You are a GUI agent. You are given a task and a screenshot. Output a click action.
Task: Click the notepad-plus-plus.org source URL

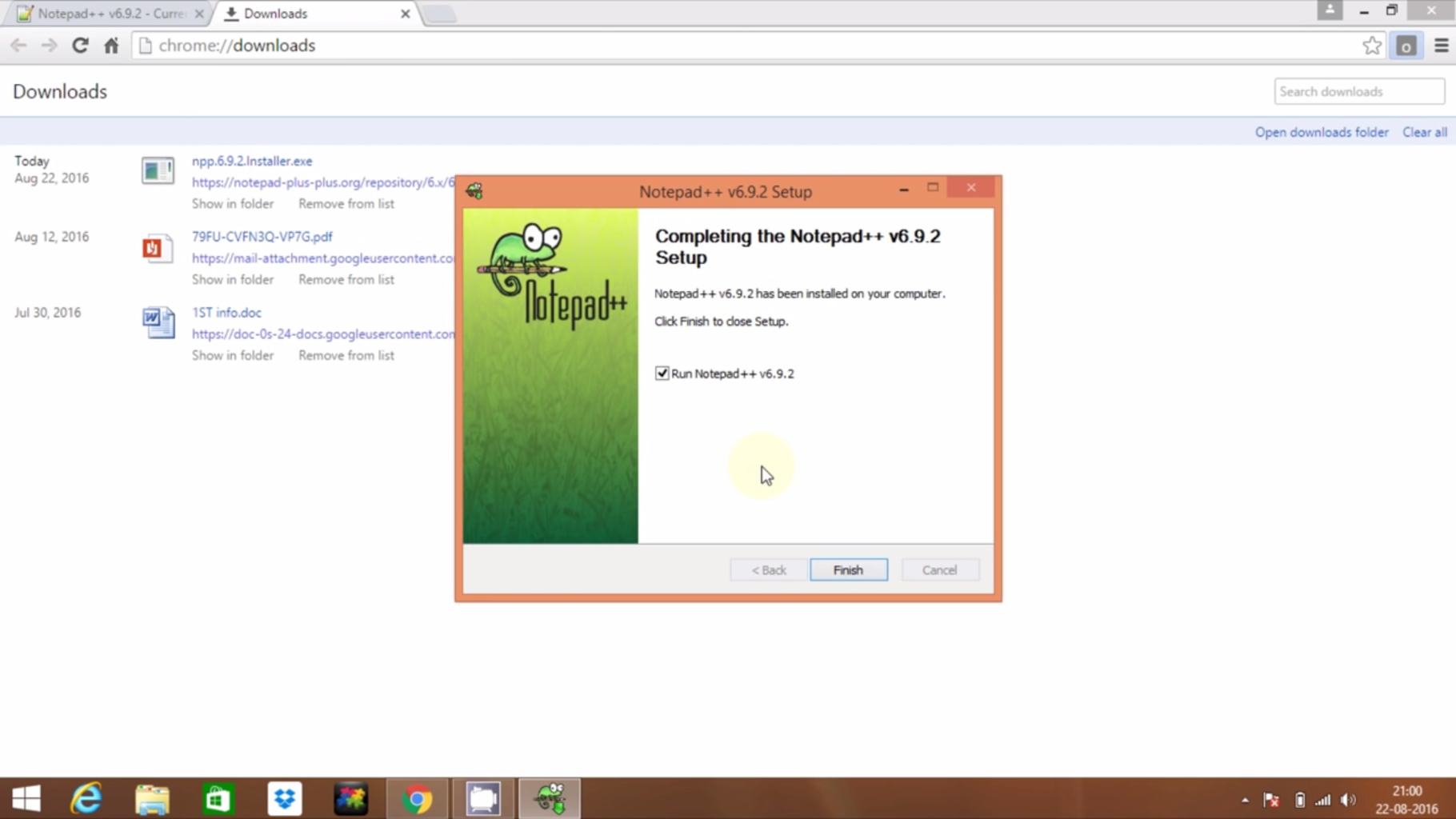(x=323, y=182)
